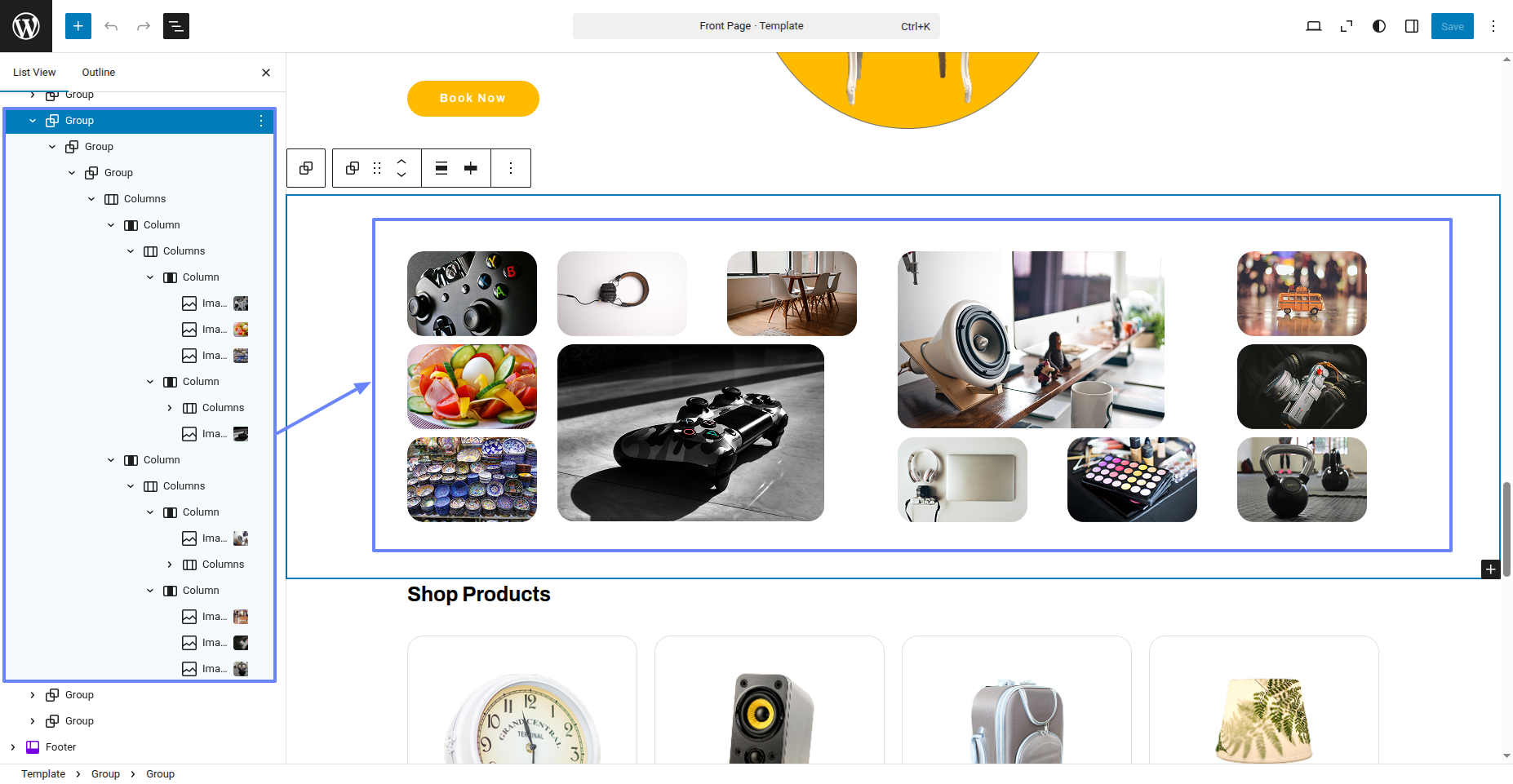Select the salad image in the gallery
Screen dimensions: 1513x784
[472, 387]
